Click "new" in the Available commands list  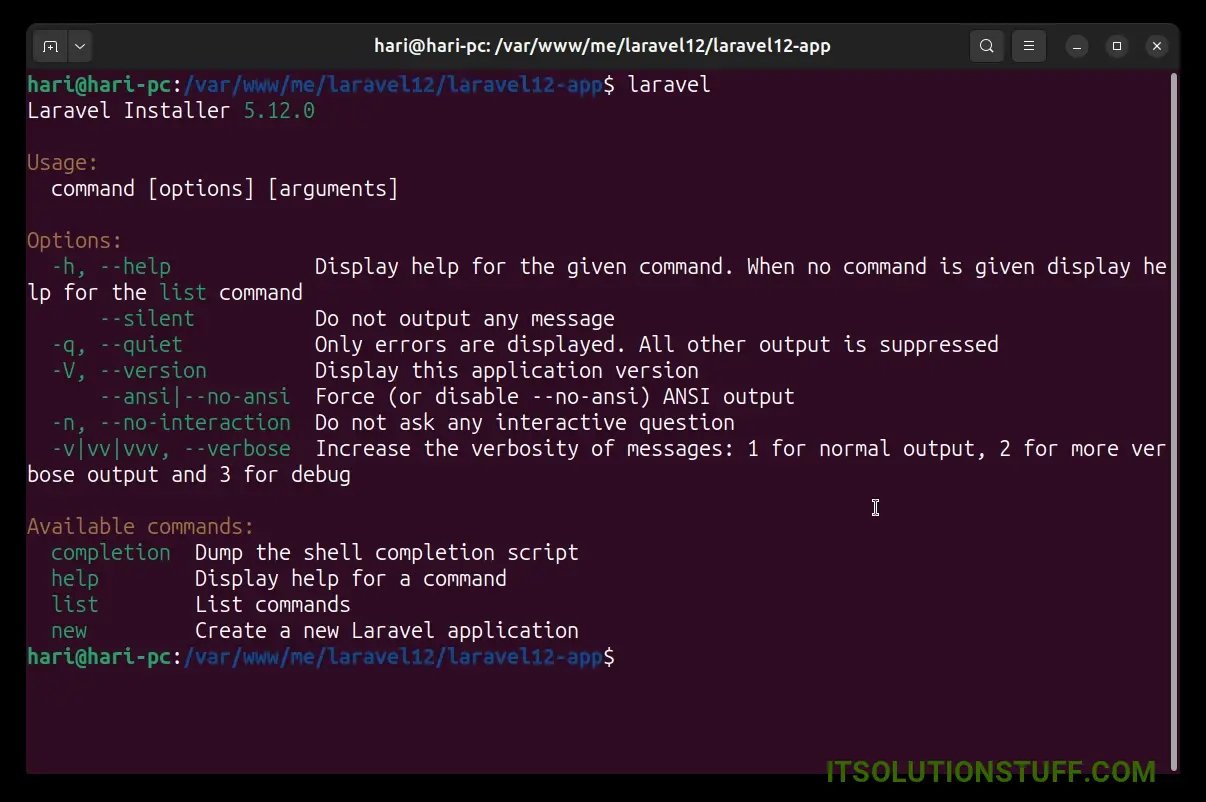[69, 631]
